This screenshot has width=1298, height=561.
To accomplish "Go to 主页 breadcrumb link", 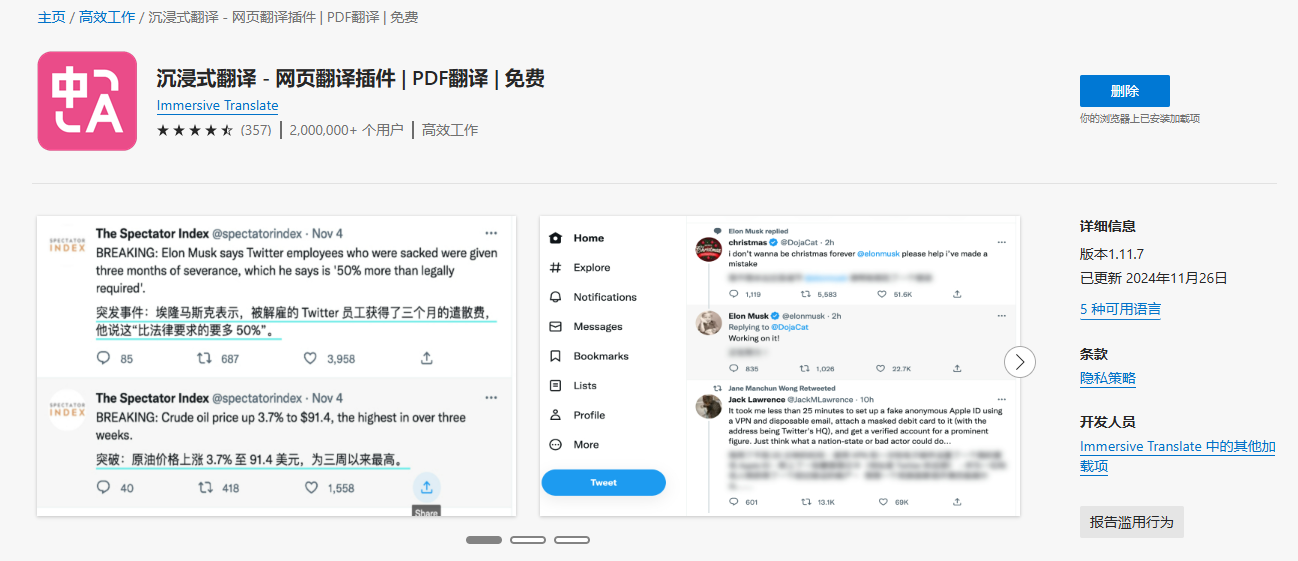I will click(52, 17).
